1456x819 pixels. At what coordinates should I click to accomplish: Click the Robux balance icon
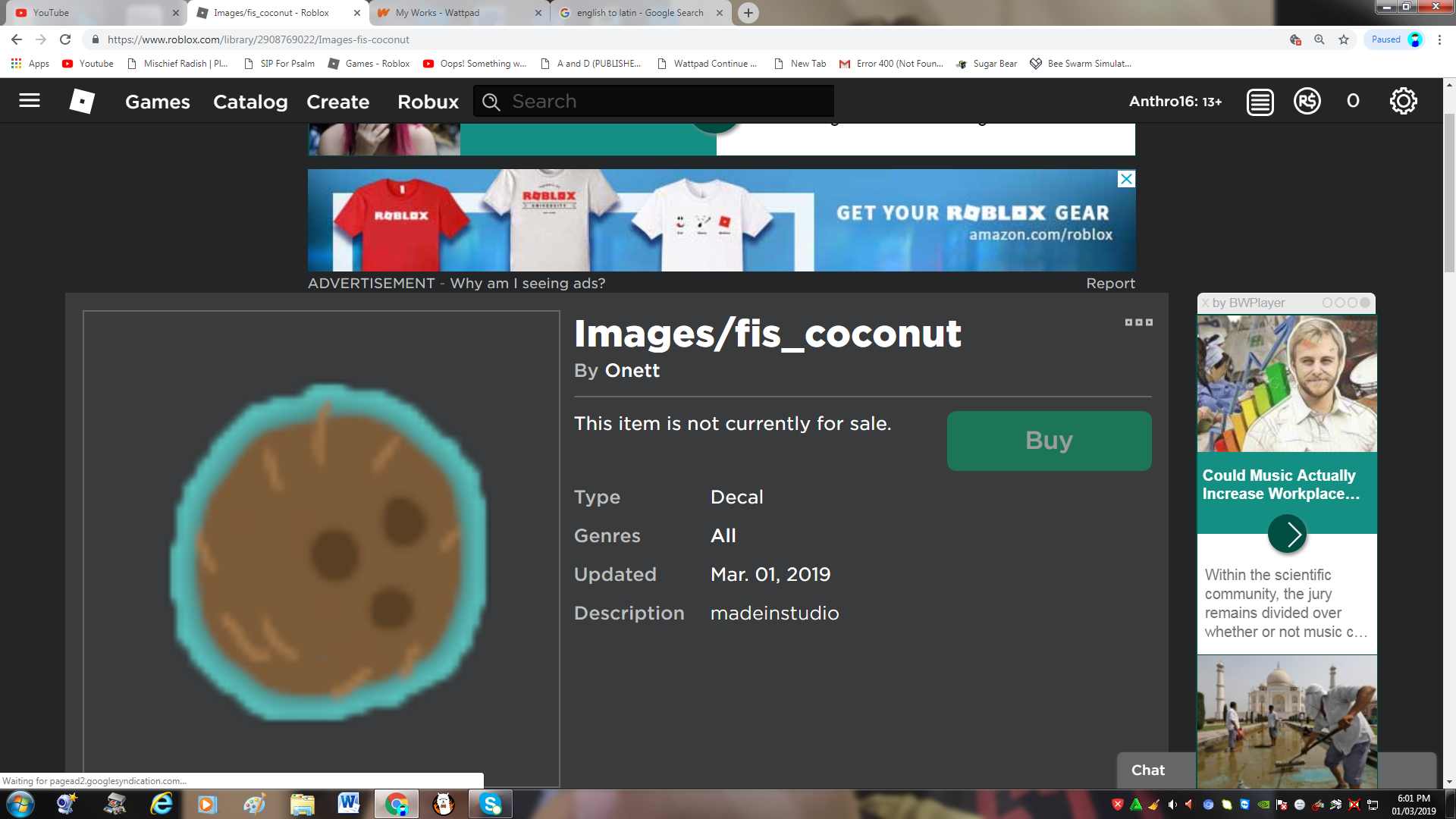(x=1307, y=100)
